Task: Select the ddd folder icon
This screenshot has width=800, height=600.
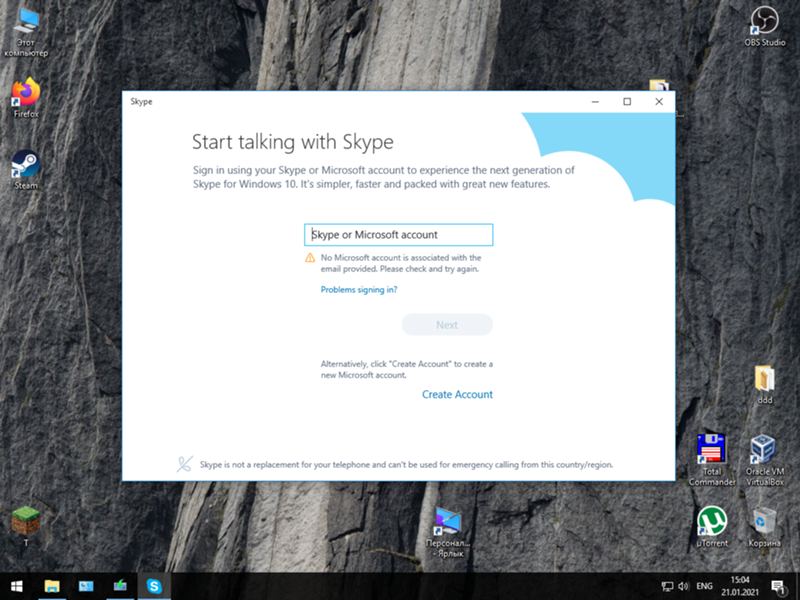Action: (x=764, y=384)
